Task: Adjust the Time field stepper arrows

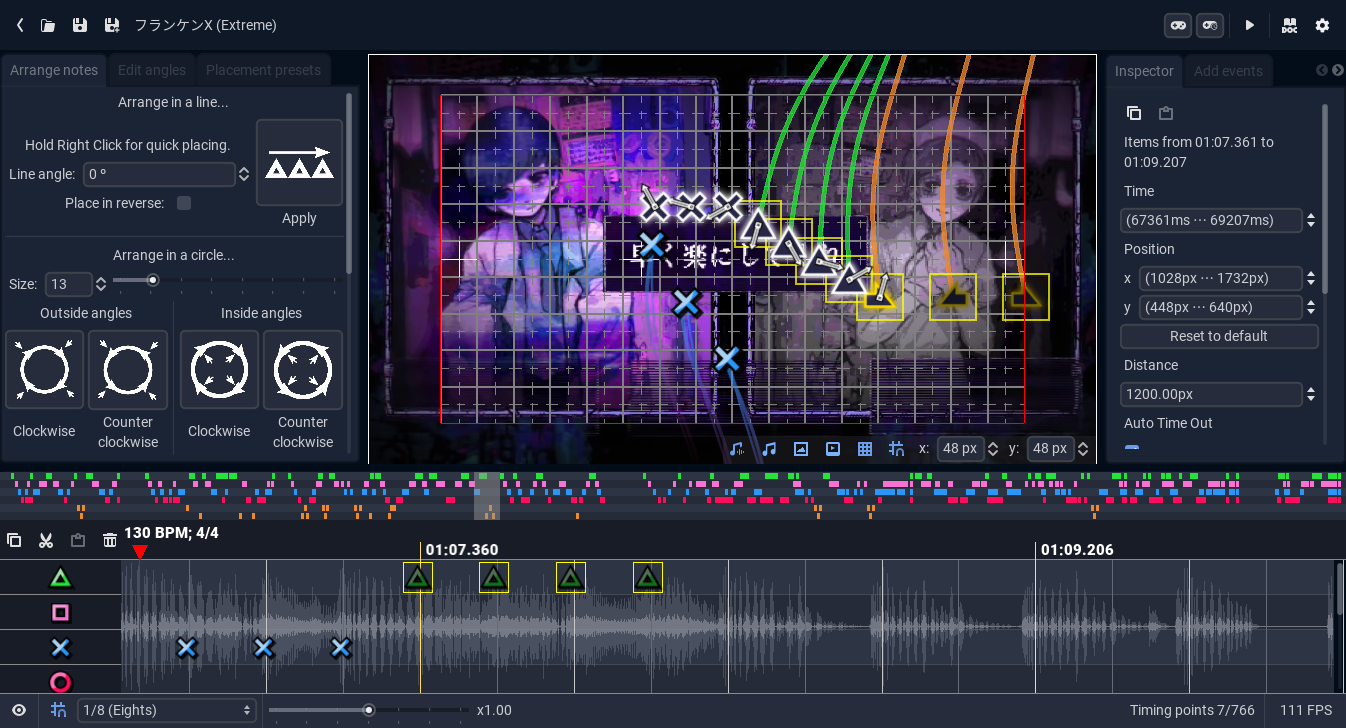Action: pyautogui.click(x=1311, y=220)
